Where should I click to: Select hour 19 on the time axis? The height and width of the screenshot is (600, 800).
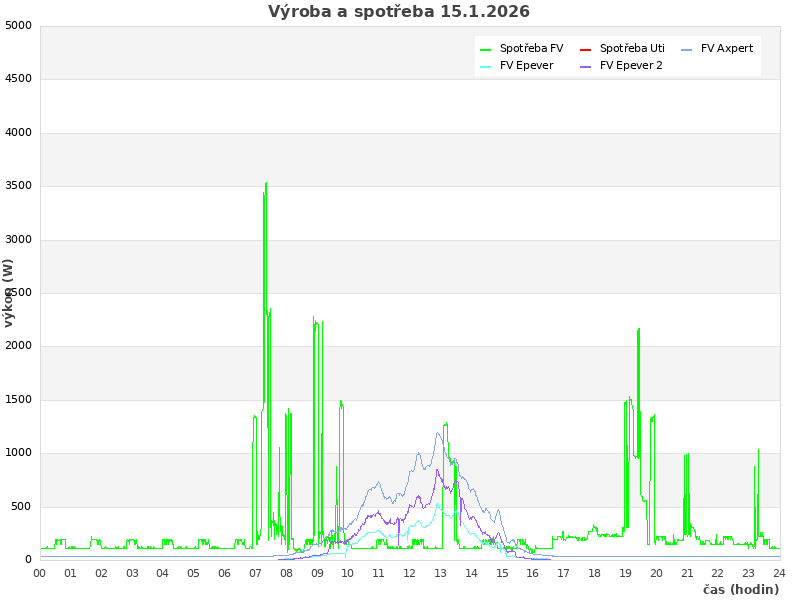point(625,573)
